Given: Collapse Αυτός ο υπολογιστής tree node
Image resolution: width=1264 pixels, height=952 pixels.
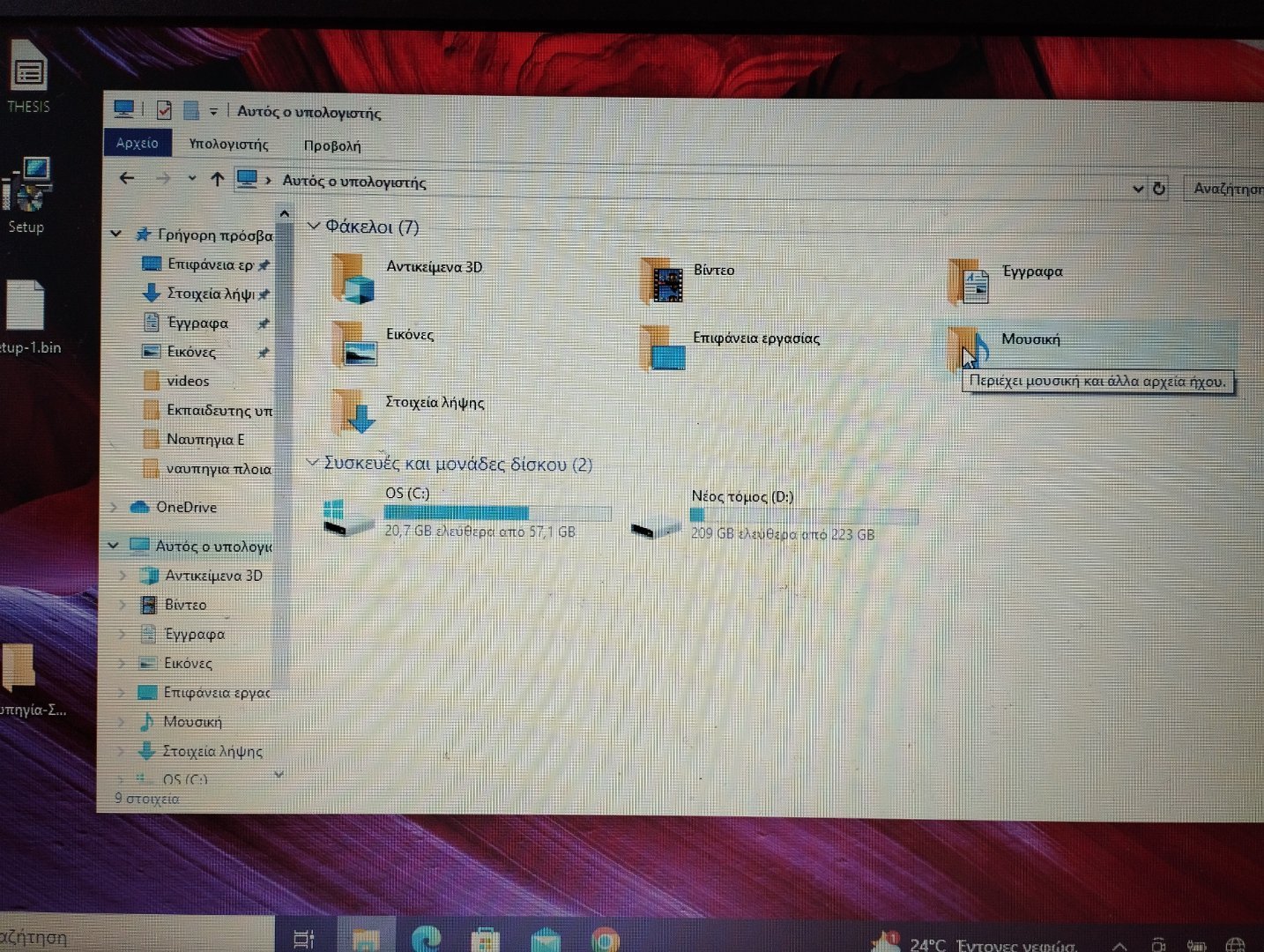Looking at the screenshot, I should pyautogui.click(x=113, y=545).
